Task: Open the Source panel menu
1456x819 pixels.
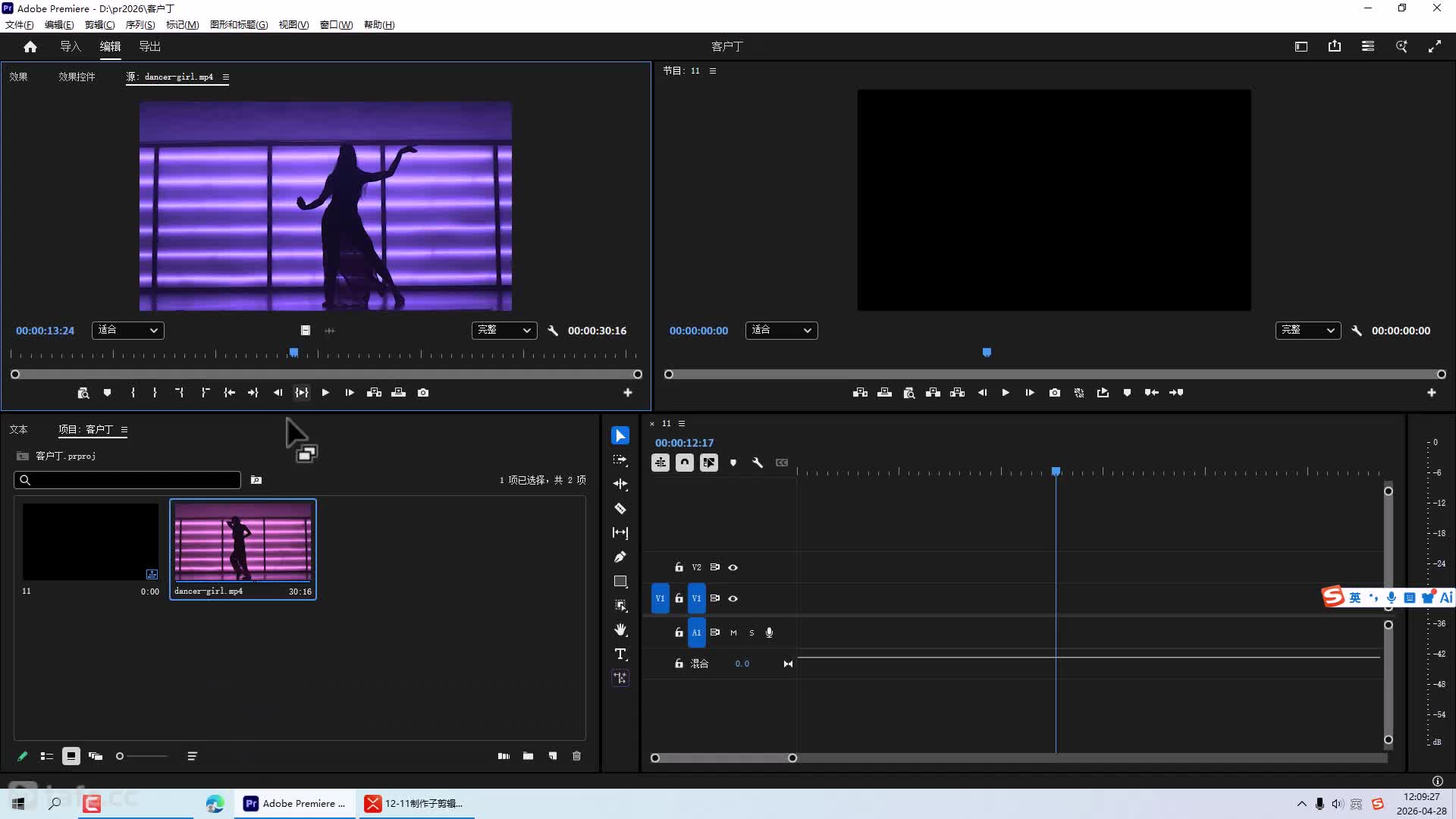Action: 226,77
